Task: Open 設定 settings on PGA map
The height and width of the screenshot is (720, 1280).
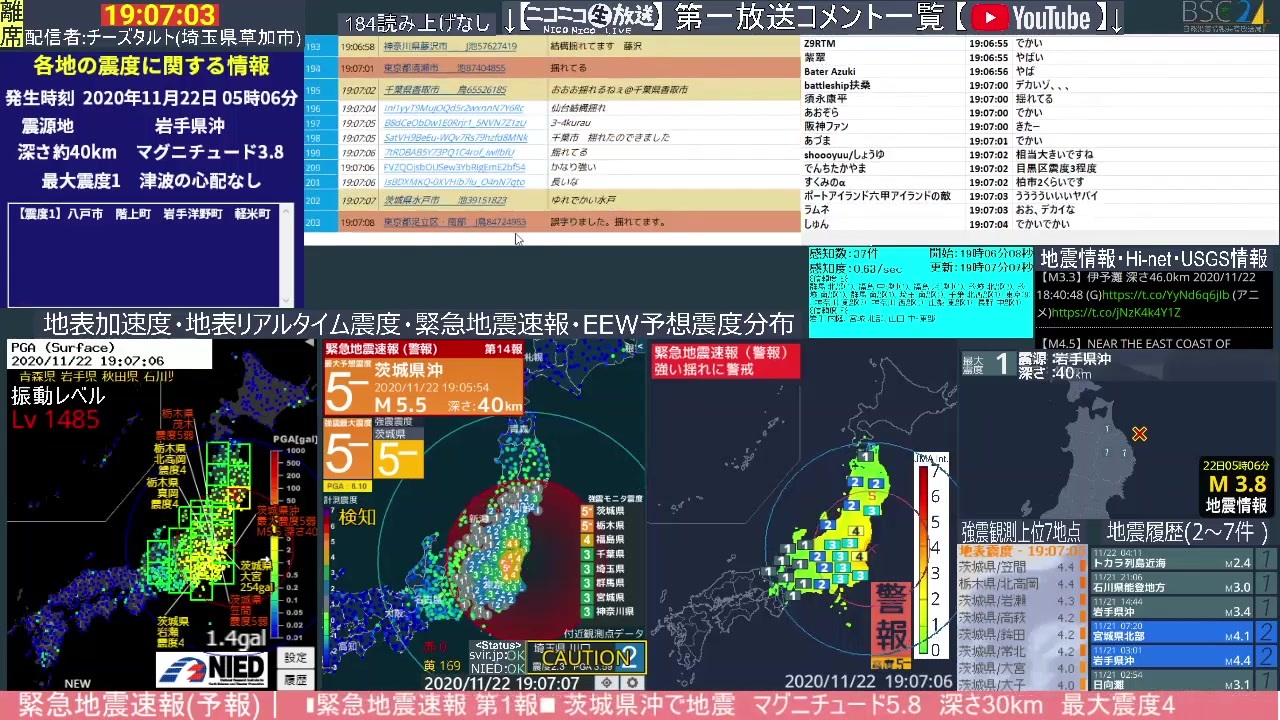Action: pos(295,658)
